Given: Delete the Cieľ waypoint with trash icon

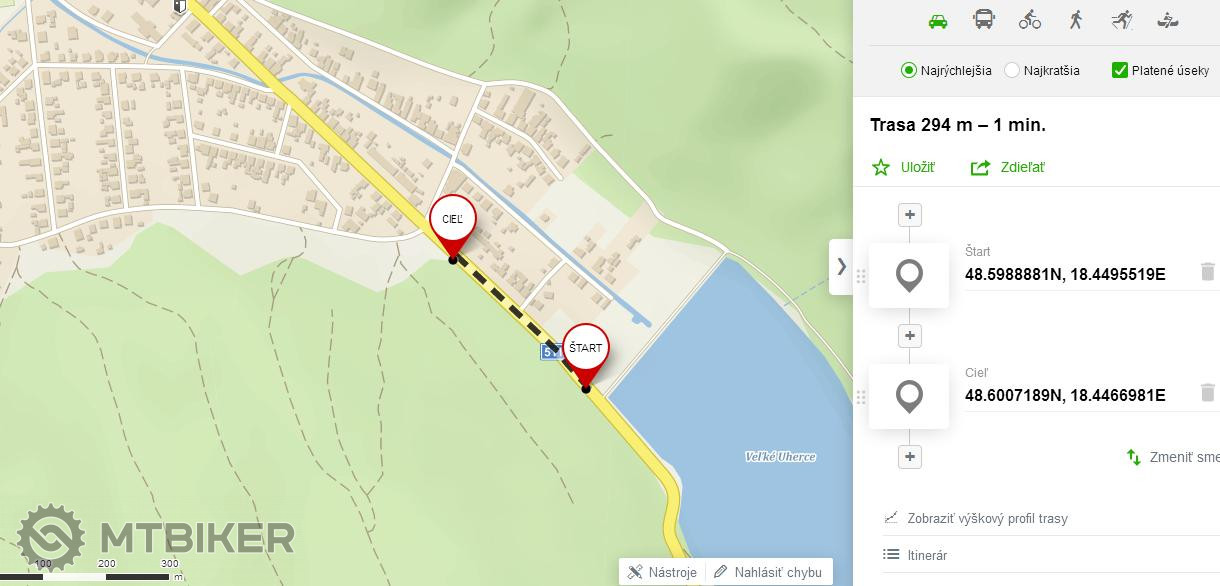Looking at the screenshot, I should tap(1208, 393).
